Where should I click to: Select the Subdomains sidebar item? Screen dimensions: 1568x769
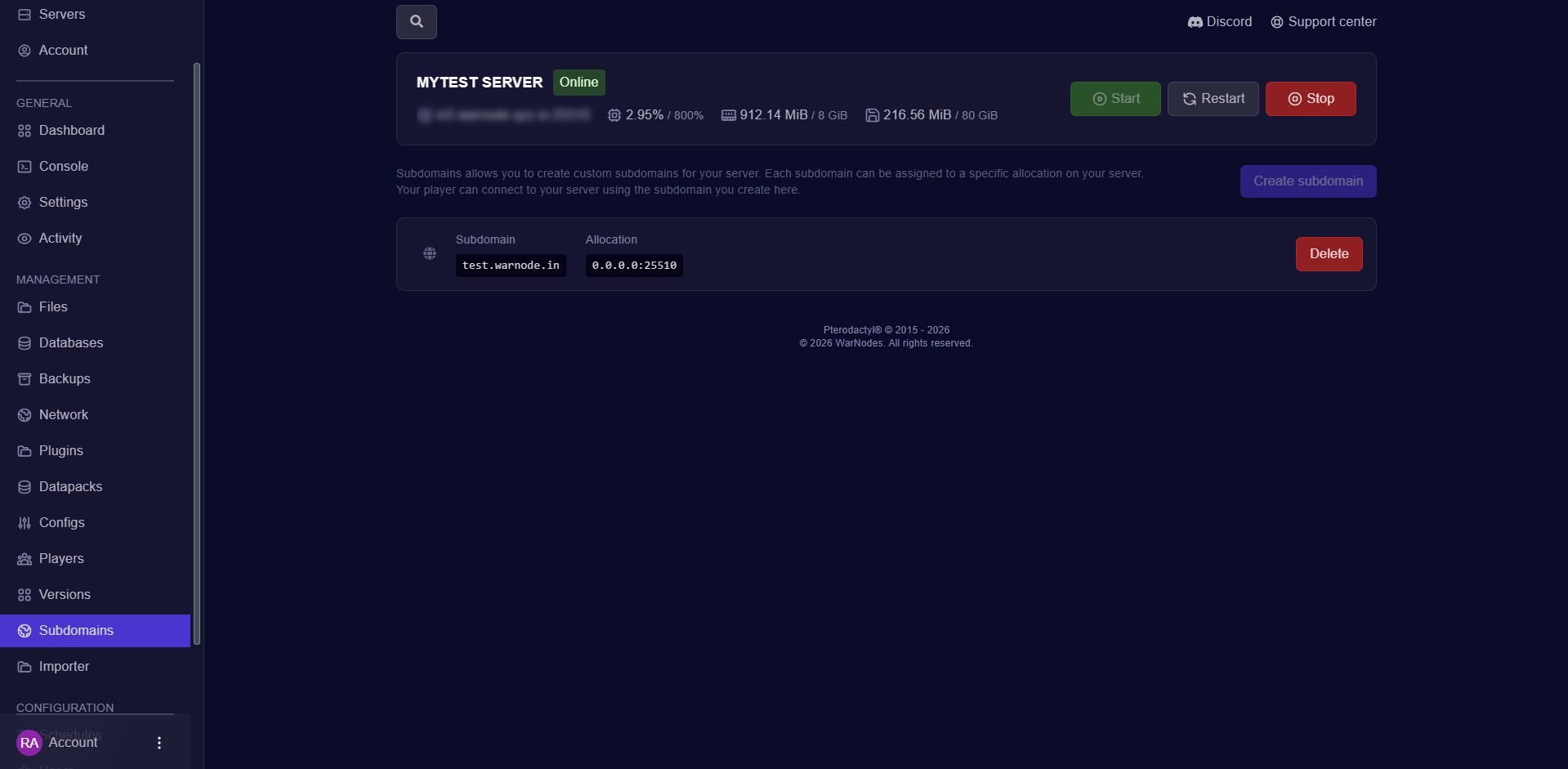[x=95, y=631]
